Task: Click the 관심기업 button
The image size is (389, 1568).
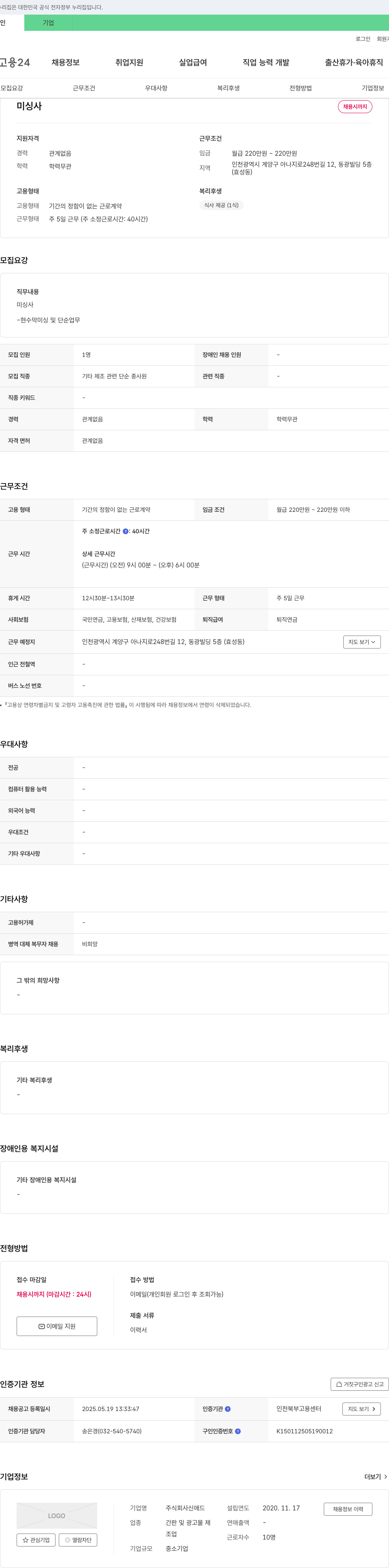Action: (x=36, y=1540)
